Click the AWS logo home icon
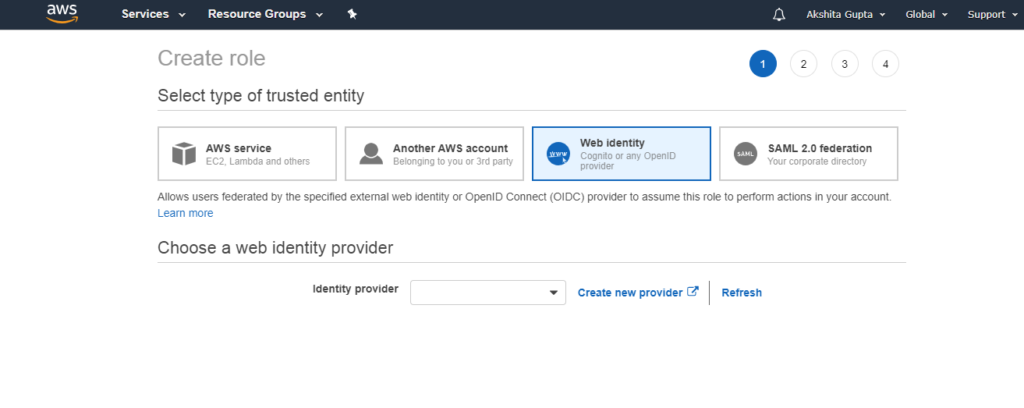Screen dimensions: 1024x408 62,14
